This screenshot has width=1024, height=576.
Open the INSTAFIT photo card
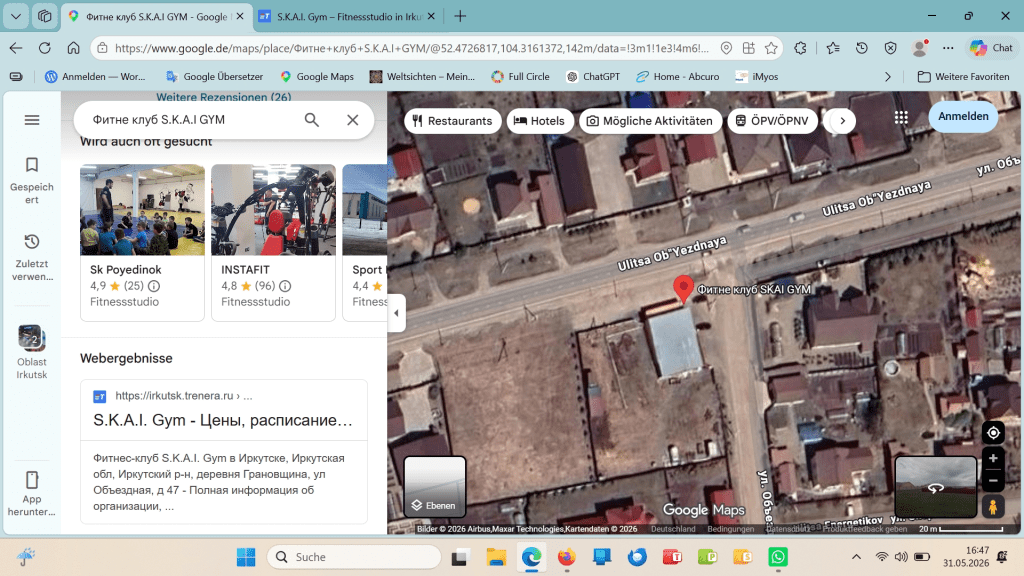[274, 210]
